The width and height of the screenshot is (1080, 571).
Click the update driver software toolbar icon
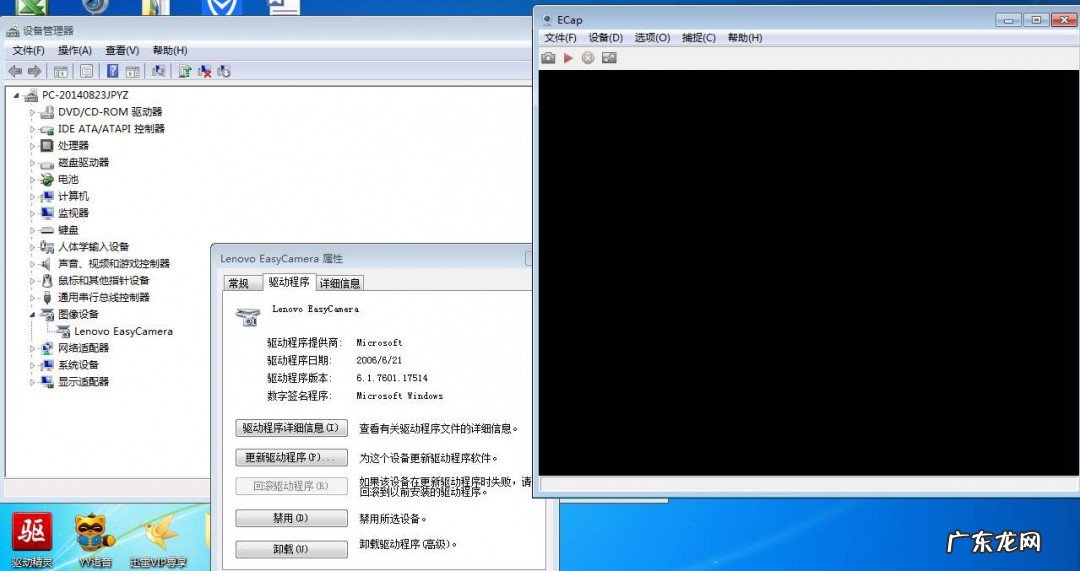[184, 71]
